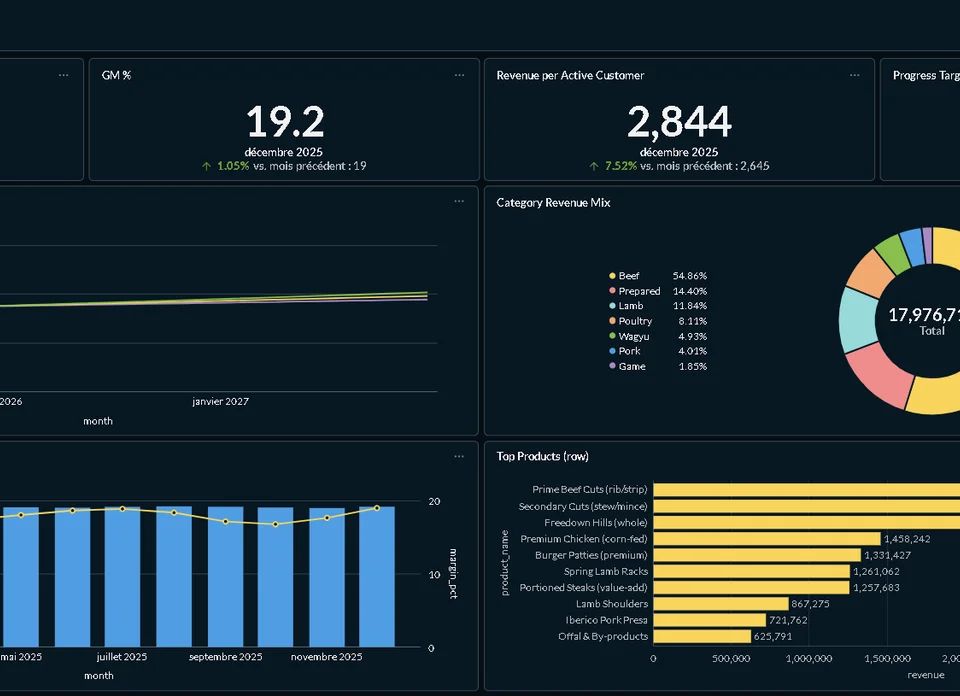Image resolution: width=960 pixels, height=696 pixels.
Task: Click the 19.2 GM value
Action: coord(285,122)
